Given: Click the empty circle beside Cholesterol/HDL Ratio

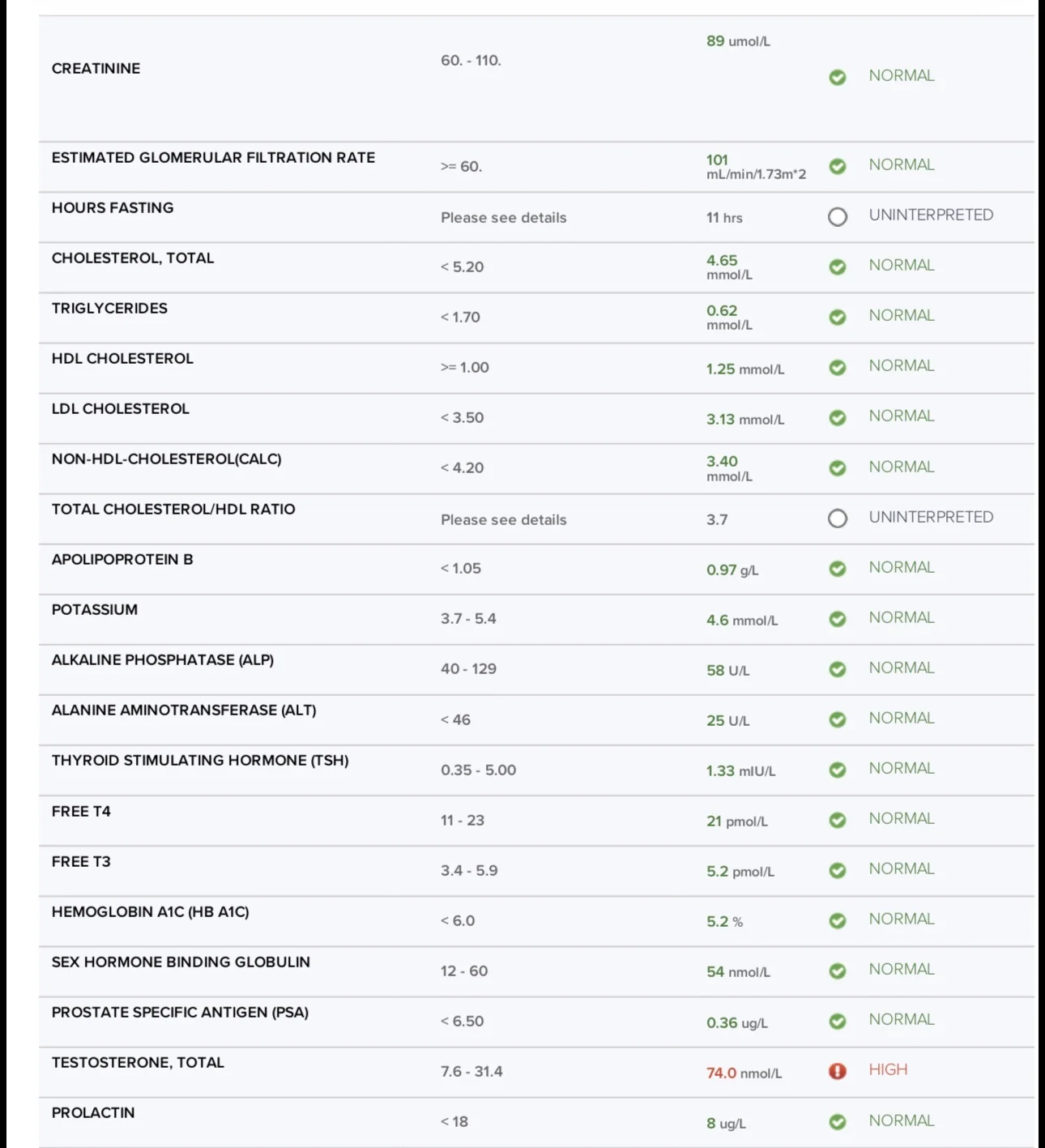Looking at the screenshot, I should point(838,519).
